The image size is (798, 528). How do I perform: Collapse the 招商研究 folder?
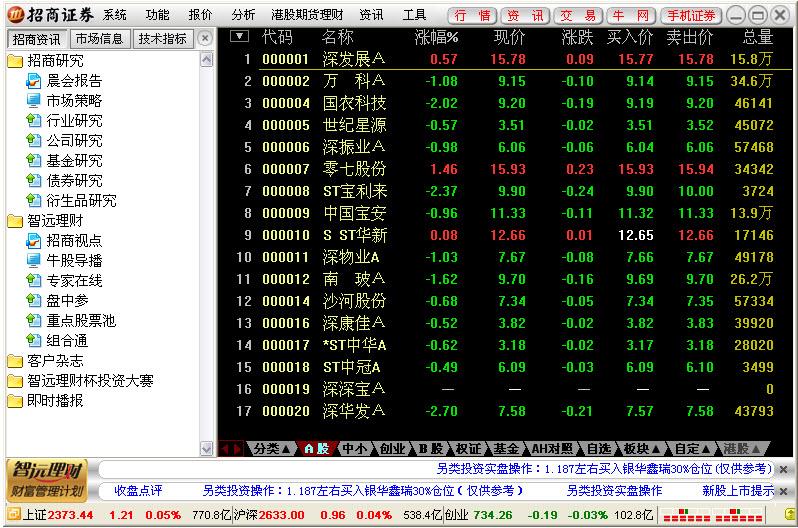pyautogui.click(x=14, y=61)
